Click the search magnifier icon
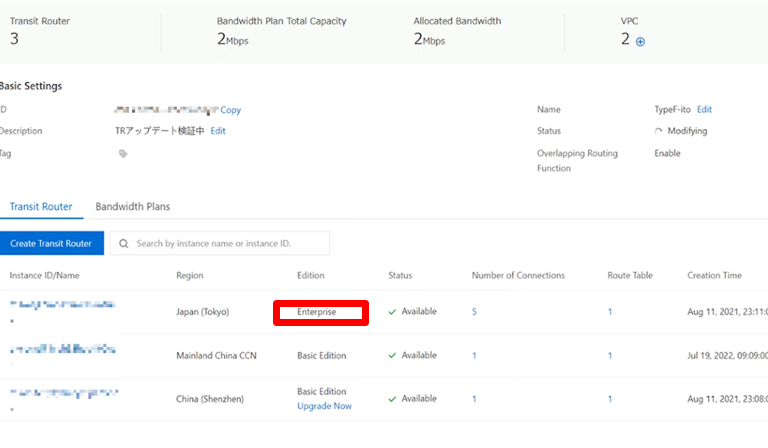The height and width of the screenshot is (448, 768). (123, 243)
